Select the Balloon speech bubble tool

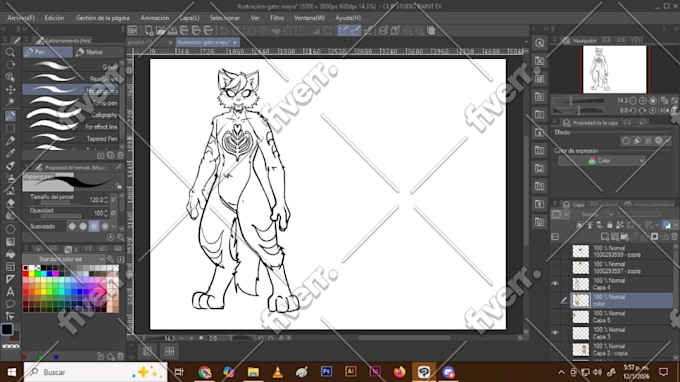[x=10, y=304]
